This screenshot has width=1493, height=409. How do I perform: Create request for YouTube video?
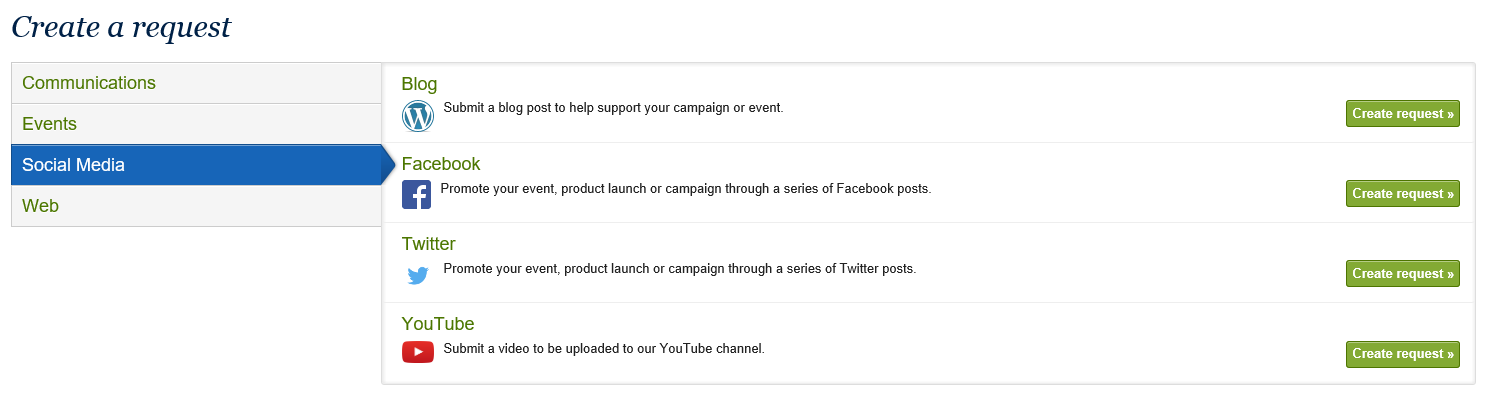pos(1402,354)
